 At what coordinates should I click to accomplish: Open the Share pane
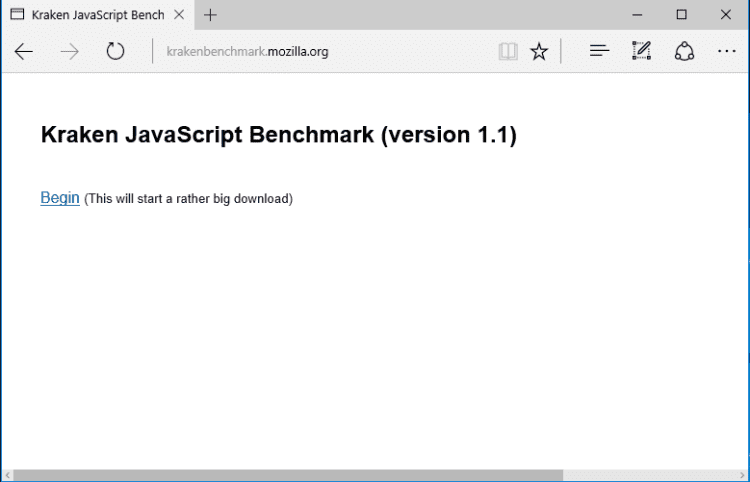click(684, 52)
